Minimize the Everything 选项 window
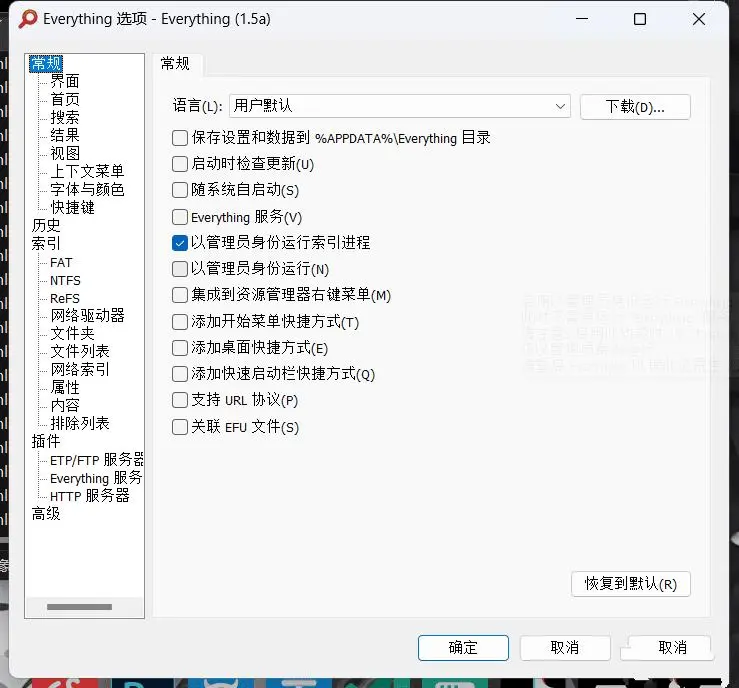The height and width of the screenshot is (688, 739). click(x=582, y=19)
